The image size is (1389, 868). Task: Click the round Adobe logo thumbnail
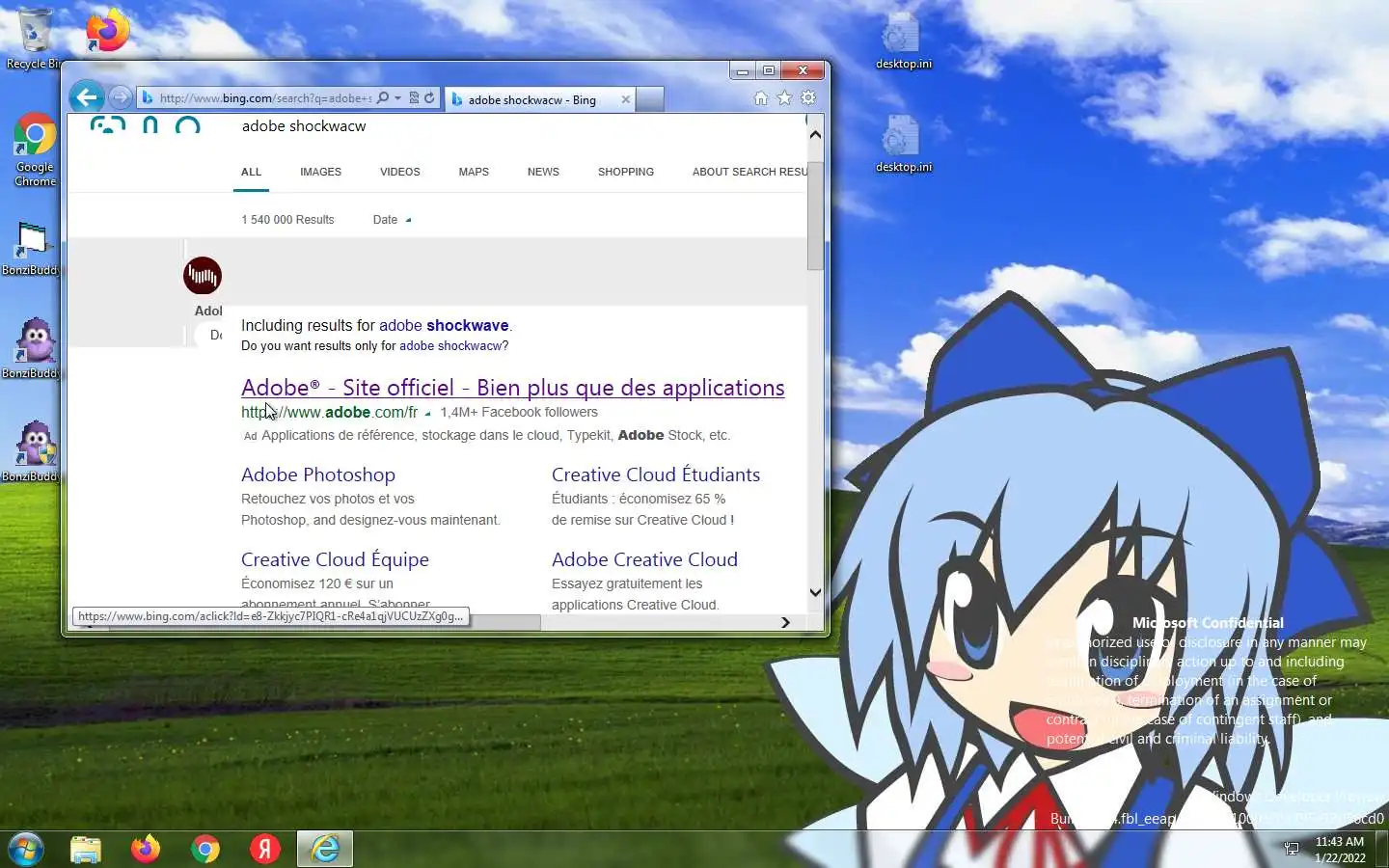coord(203,276)
